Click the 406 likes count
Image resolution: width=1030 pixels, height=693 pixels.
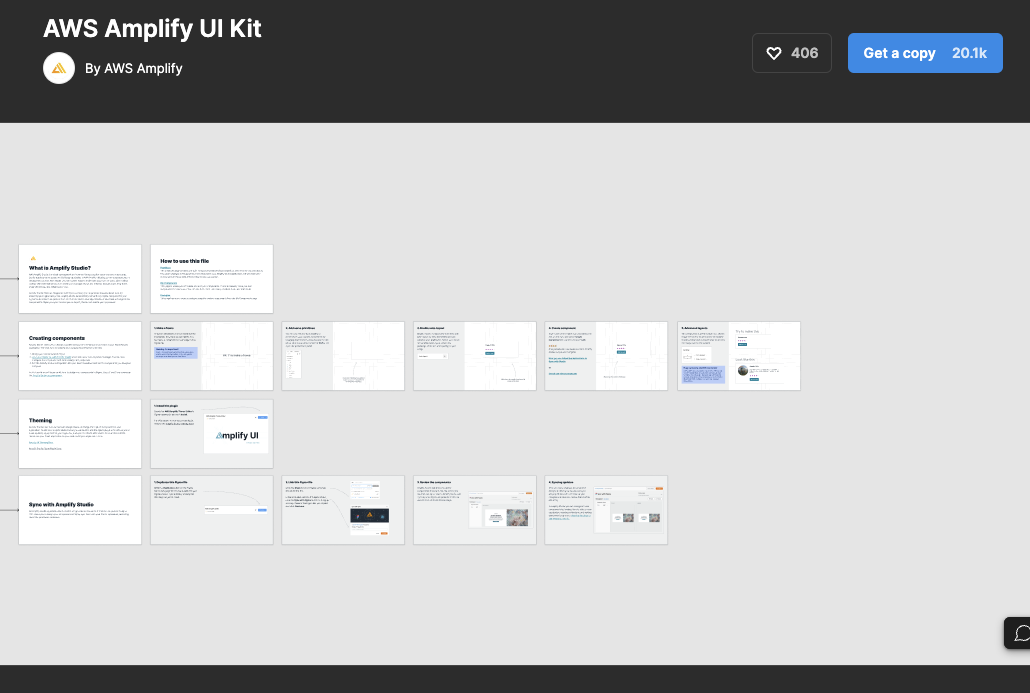tap(805, 53)
